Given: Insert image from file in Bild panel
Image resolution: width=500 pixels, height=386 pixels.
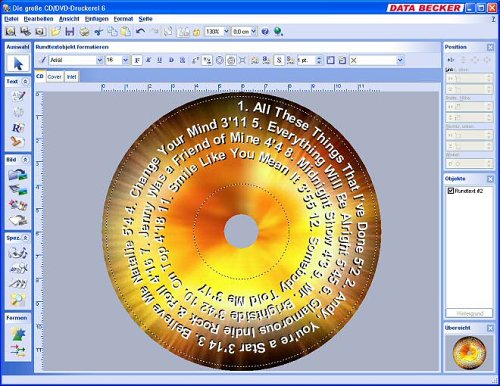Looking at the screenshot, I should pos(18,175).
